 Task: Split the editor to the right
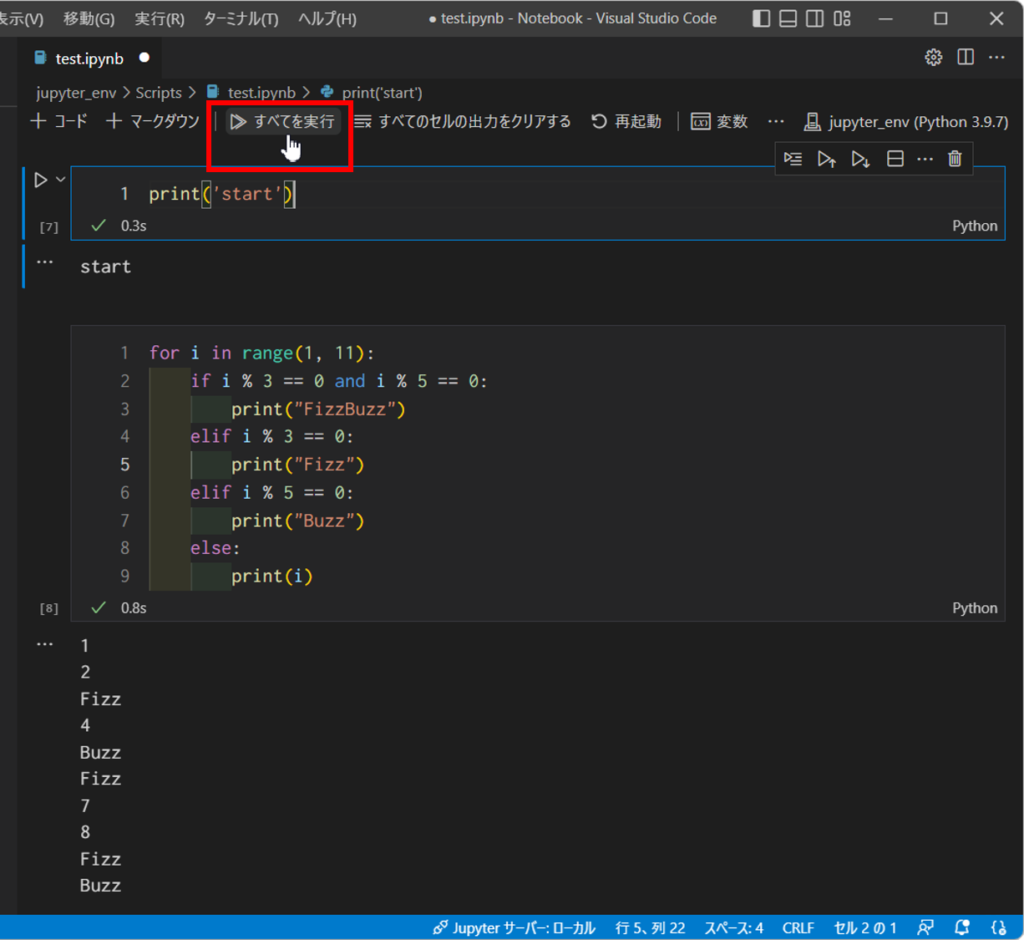coord(965,57)
